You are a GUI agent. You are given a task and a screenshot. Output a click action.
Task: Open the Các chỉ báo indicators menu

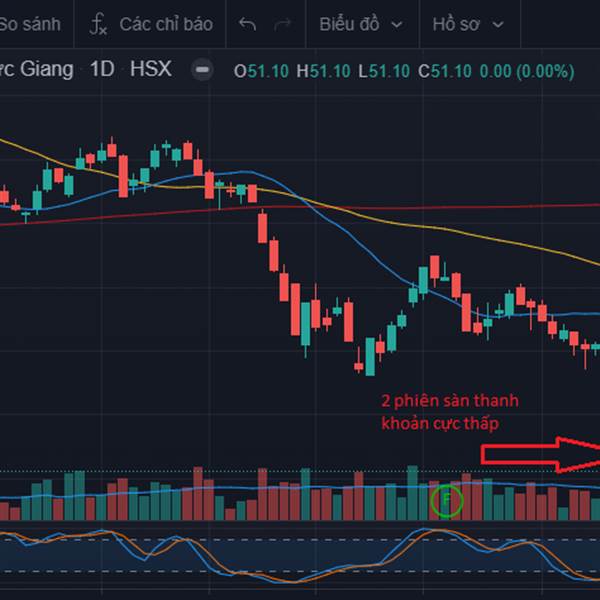(166, 24)
